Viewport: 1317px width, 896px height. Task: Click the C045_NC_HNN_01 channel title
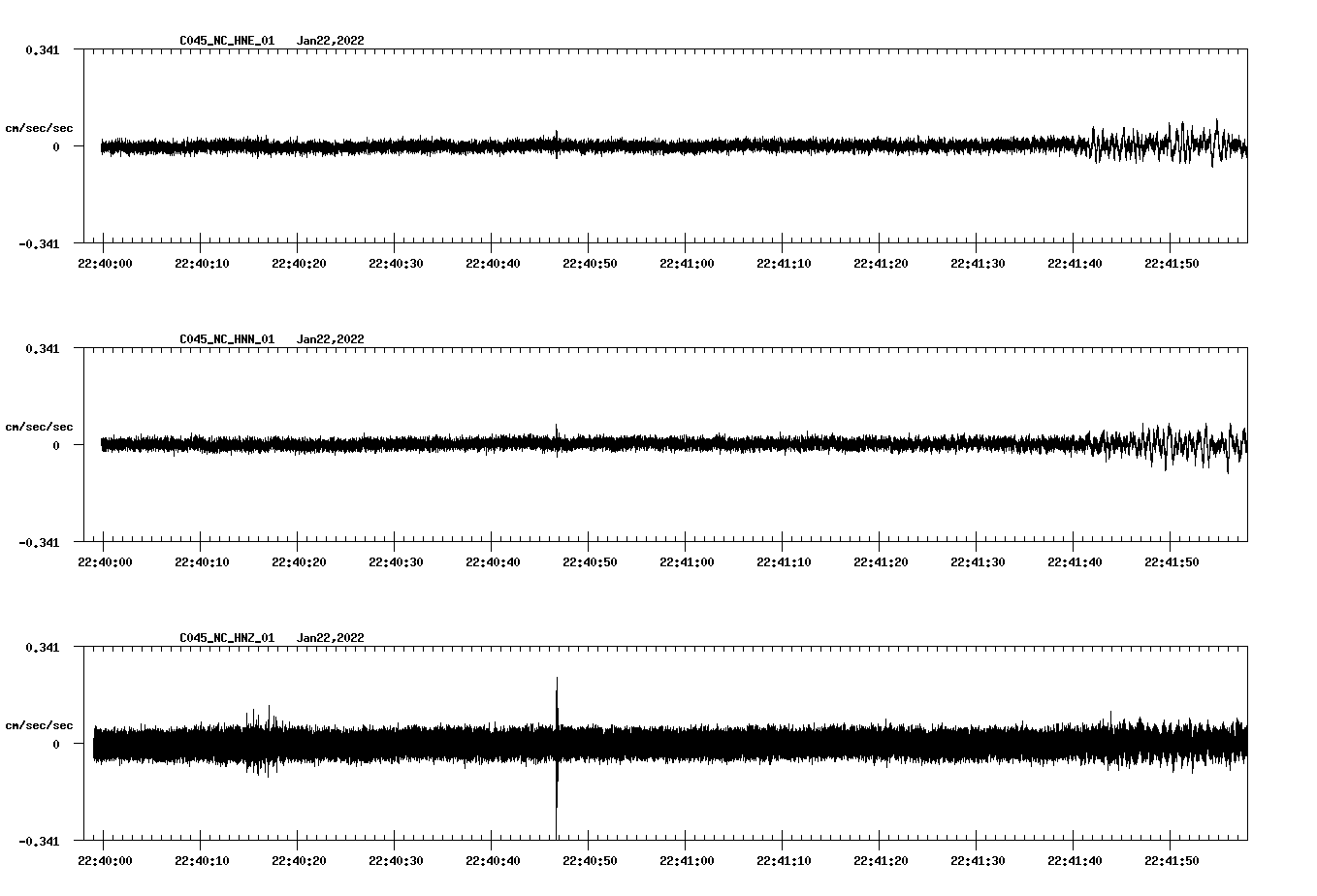[227, 339]
